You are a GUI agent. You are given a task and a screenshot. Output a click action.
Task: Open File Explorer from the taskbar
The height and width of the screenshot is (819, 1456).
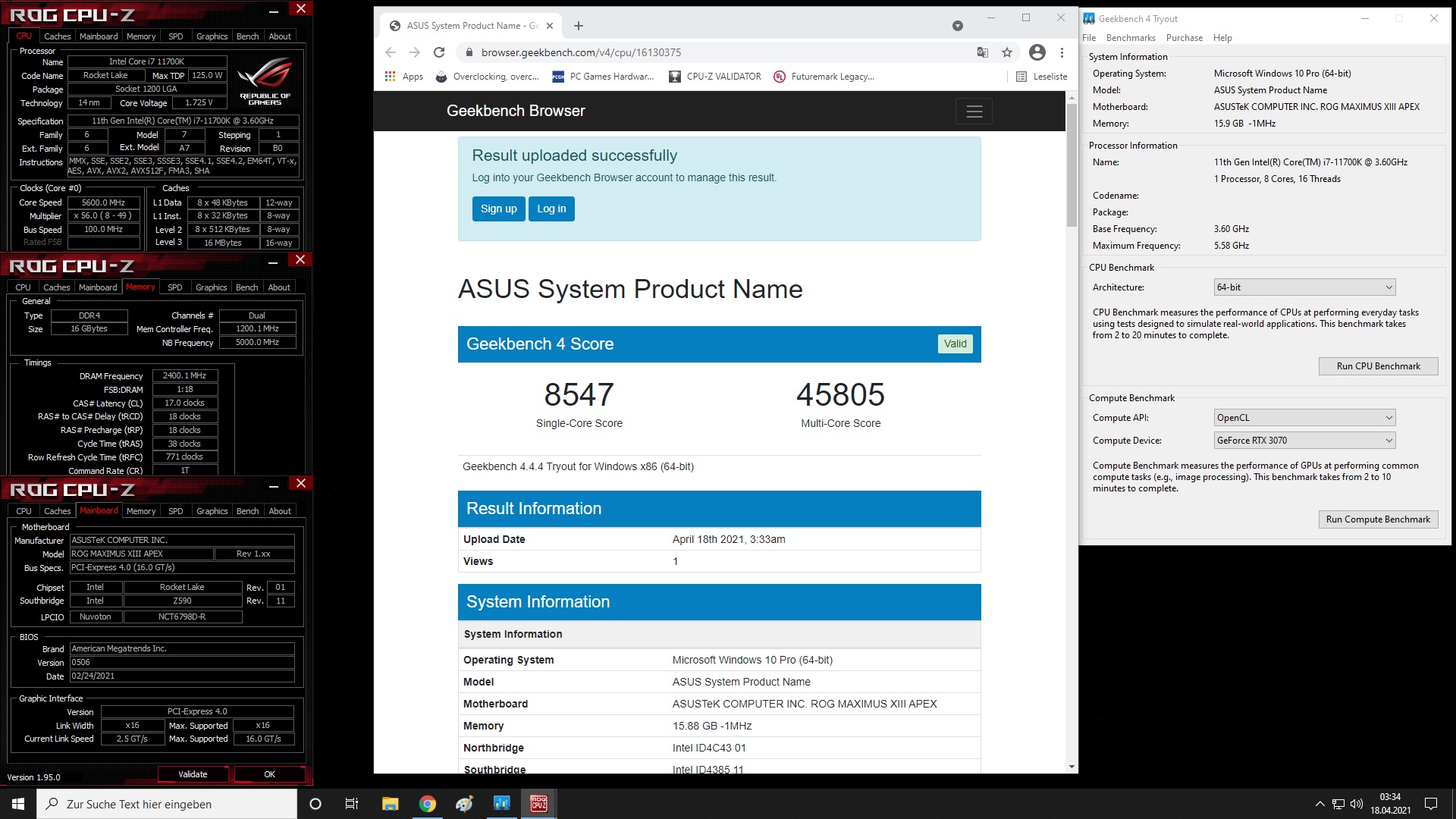click(x=390, y=804)
